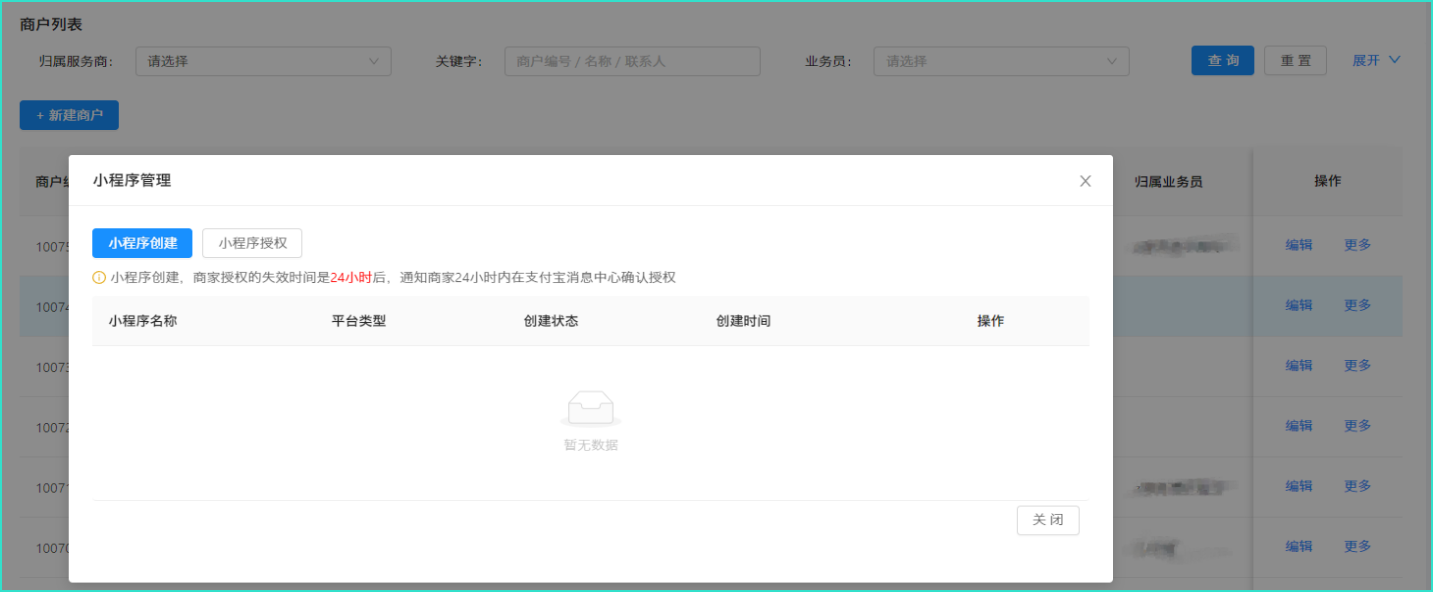Close the 小程序管理 dialog using the X icon
The image size is (1434, 593).
tap(1085, 181)
